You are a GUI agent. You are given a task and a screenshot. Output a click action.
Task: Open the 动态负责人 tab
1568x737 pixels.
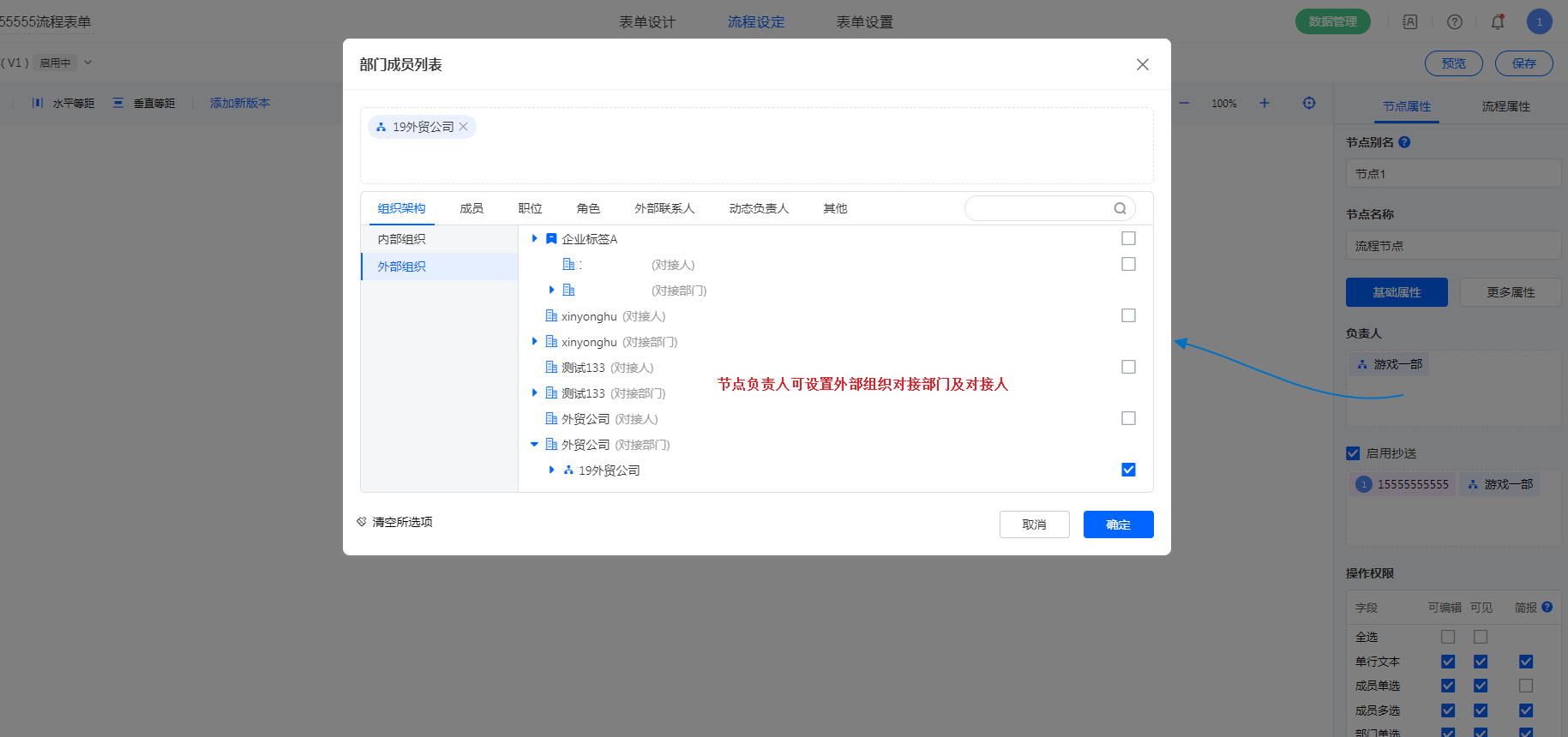coord(759,208)
